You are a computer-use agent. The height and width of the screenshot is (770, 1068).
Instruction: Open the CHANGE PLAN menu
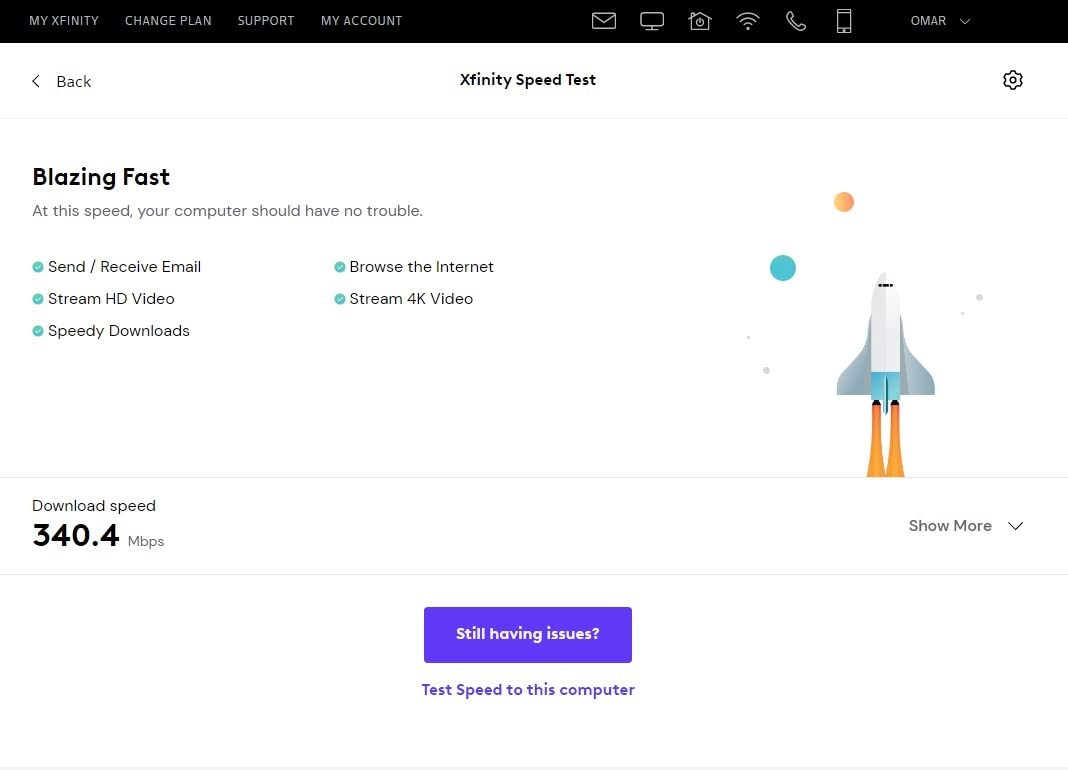(x=168, y=21)
